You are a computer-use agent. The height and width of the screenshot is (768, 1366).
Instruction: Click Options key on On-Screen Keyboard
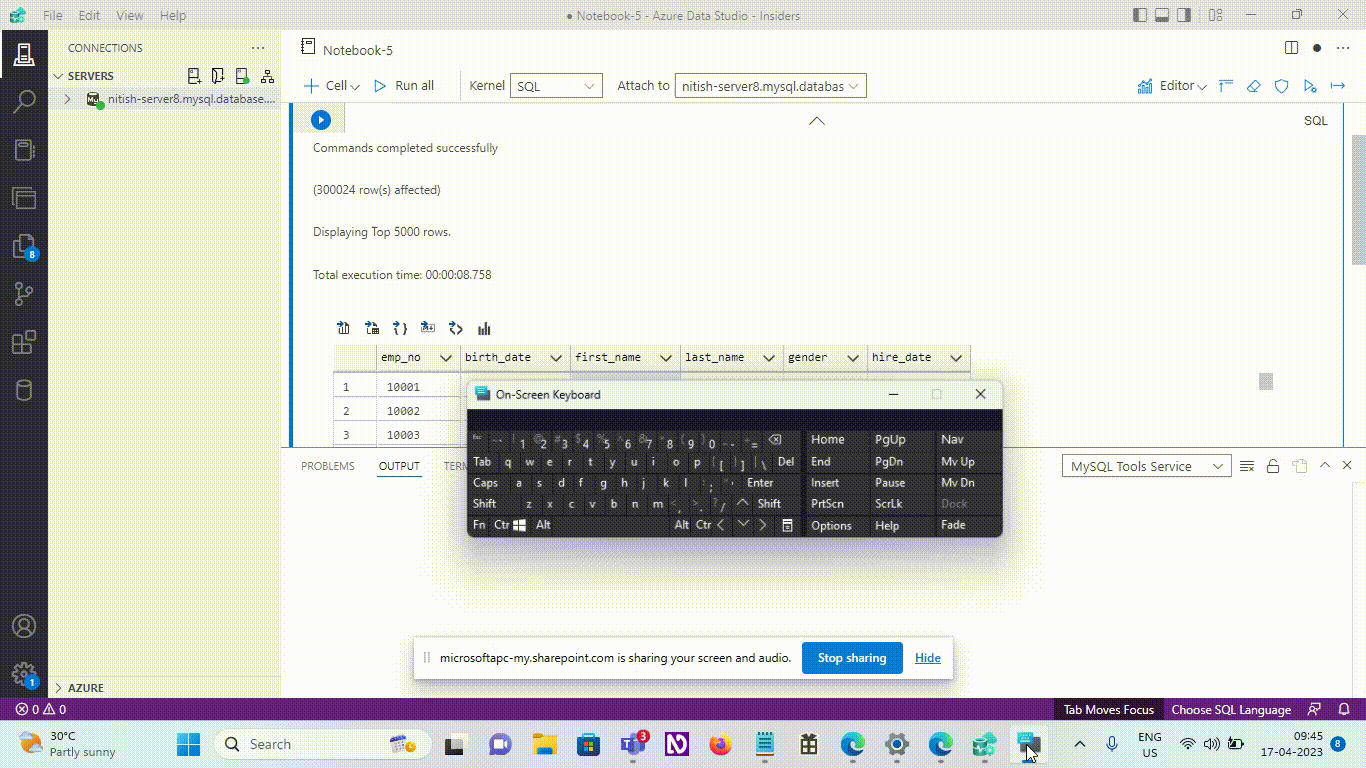tap(831, 526)
